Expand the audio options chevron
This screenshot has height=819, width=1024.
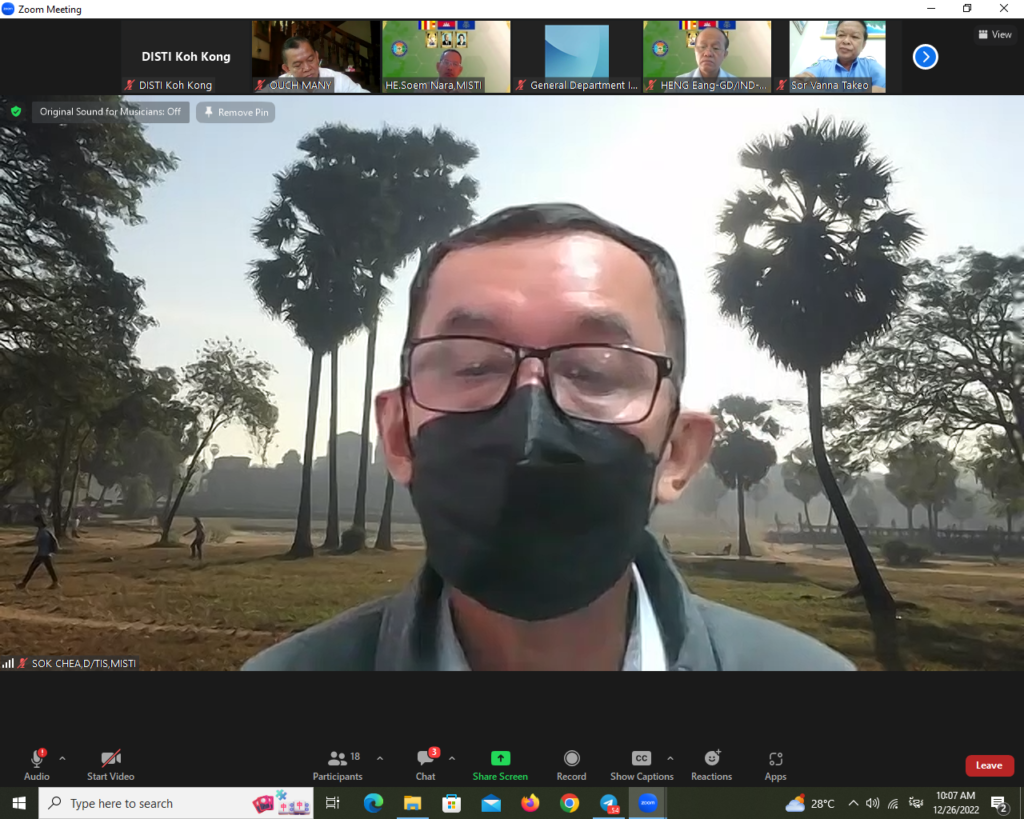(x=62, y=758)
